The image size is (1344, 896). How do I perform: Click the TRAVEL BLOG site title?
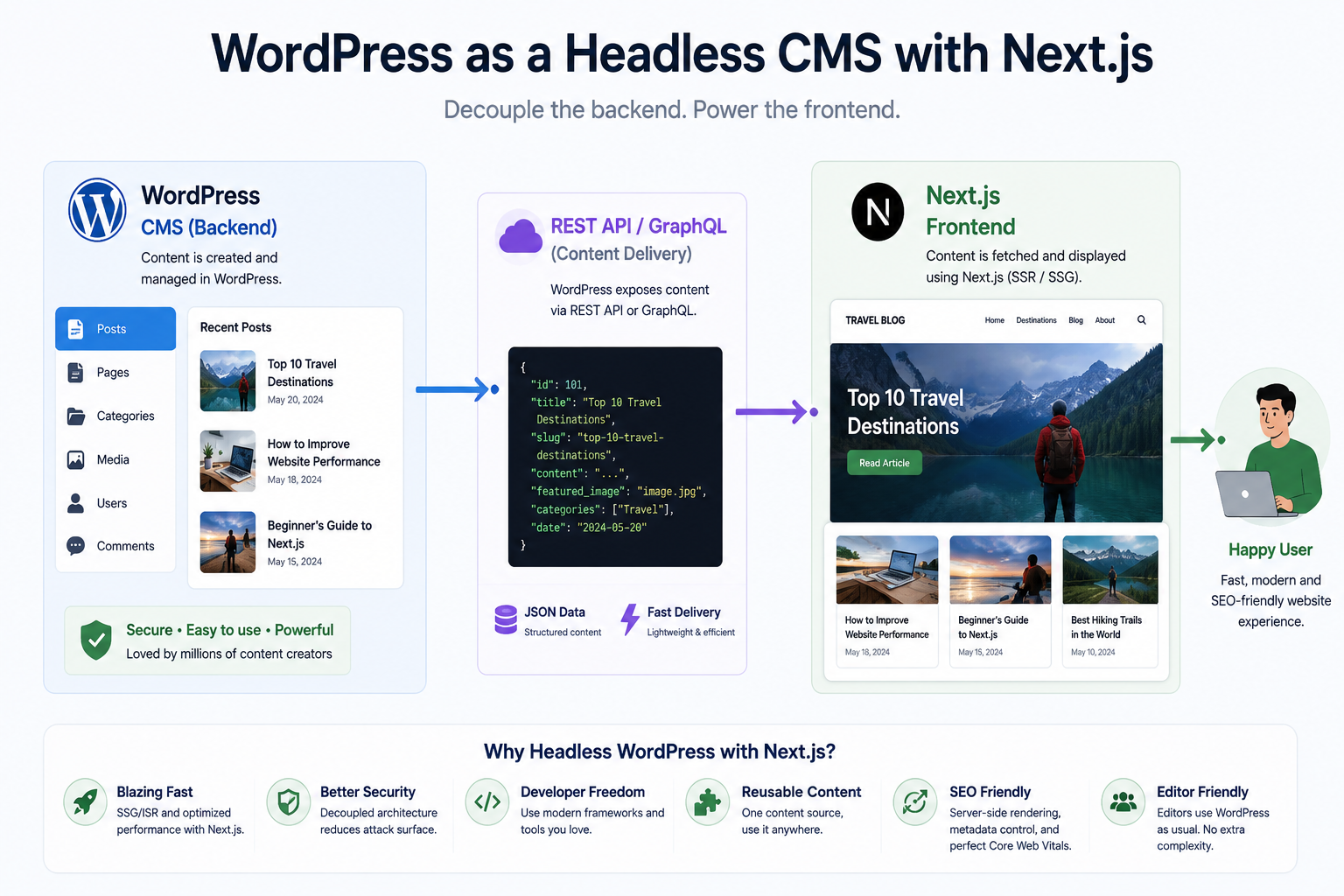tap(875, 320)
